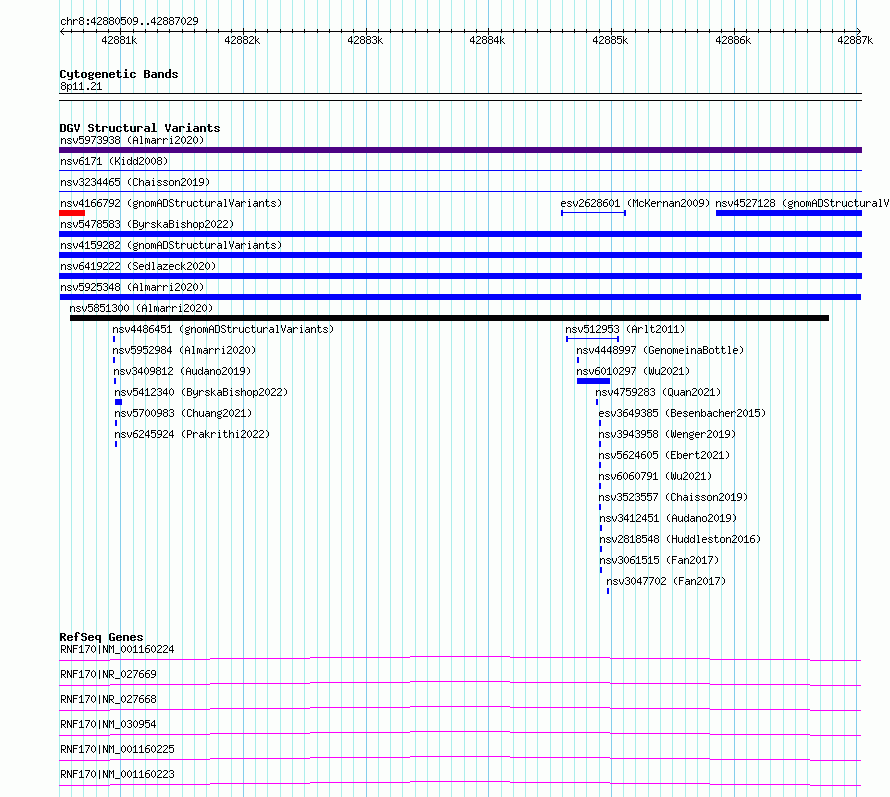
Task: Click nsv6060791 (Wu2021) label
Action: tap(655, 476)
